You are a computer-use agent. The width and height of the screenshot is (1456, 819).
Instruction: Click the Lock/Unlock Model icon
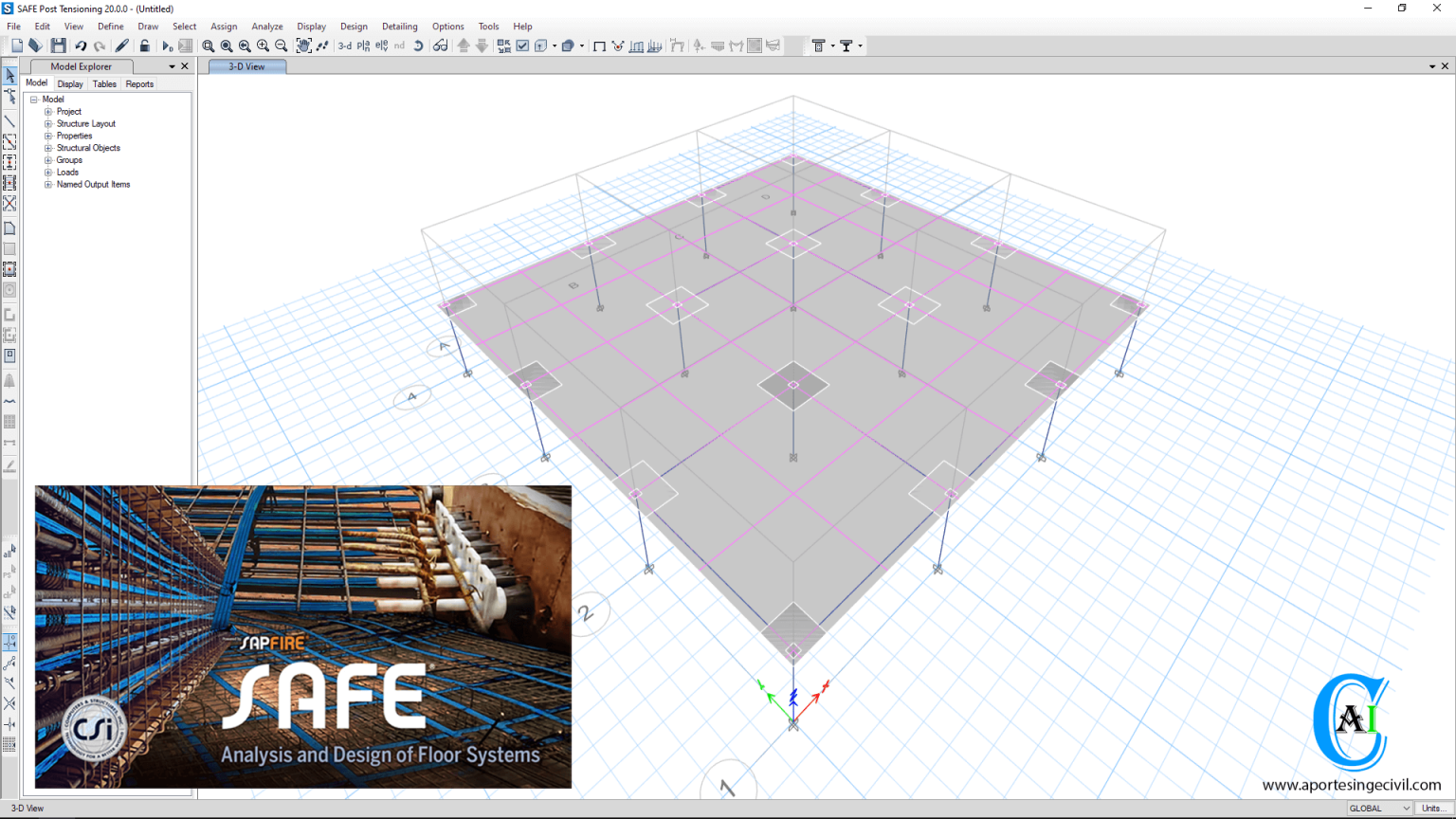click(x=145, y=45)
